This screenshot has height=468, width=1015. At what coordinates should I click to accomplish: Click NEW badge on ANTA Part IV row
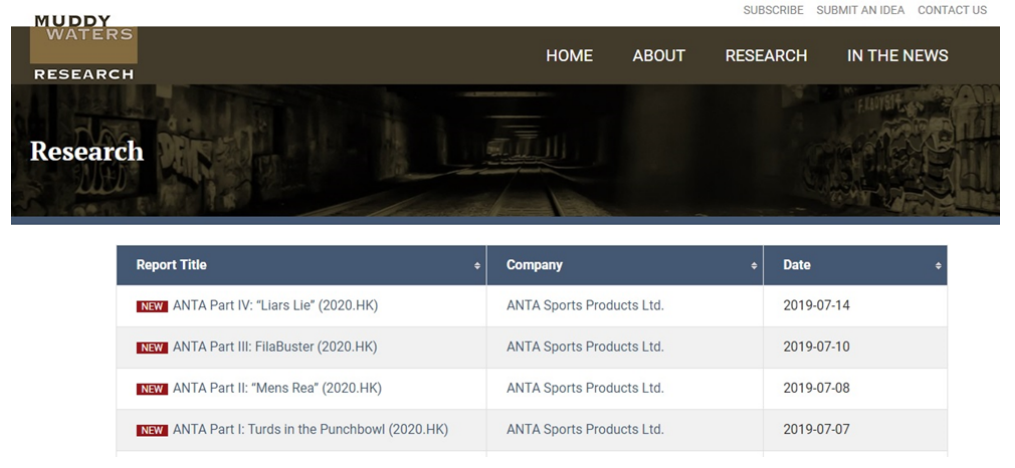(152, 306)
